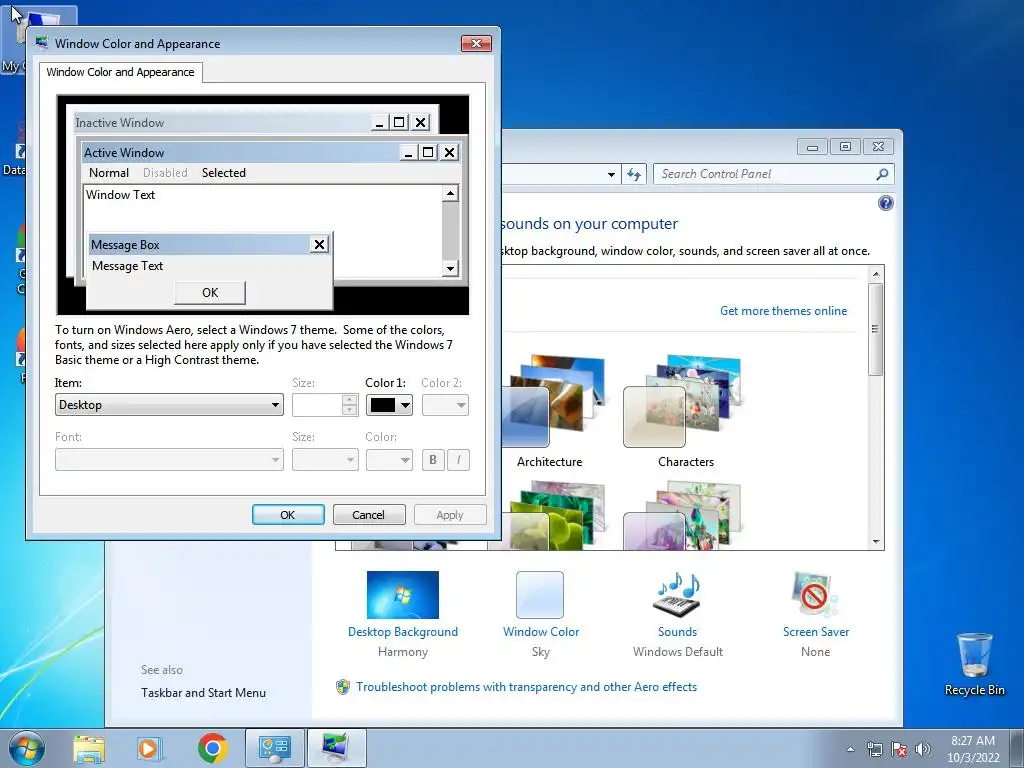The width and height of the screenshot is (1024, 768).
Task: Click the Control Panel help question-mark icon
Action: (x=885, y=203)
